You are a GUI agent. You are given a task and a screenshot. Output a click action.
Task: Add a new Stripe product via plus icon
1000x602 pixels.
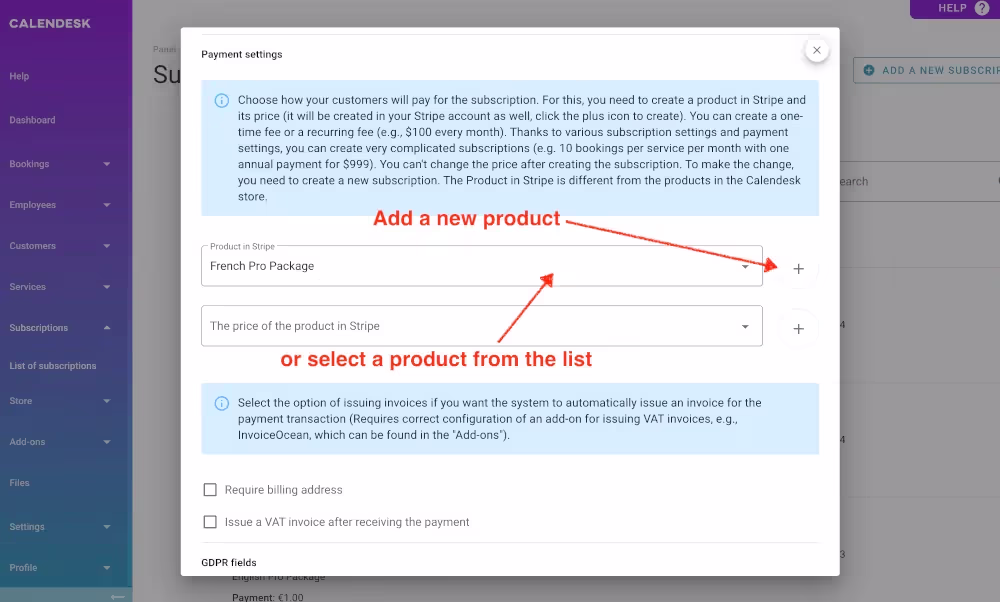[x=797, y=268]
